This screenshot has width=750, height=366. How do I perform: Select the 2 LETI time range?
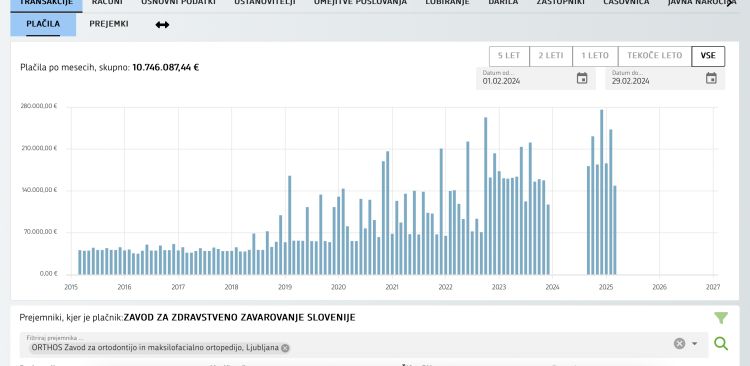(x=551, y=56)
